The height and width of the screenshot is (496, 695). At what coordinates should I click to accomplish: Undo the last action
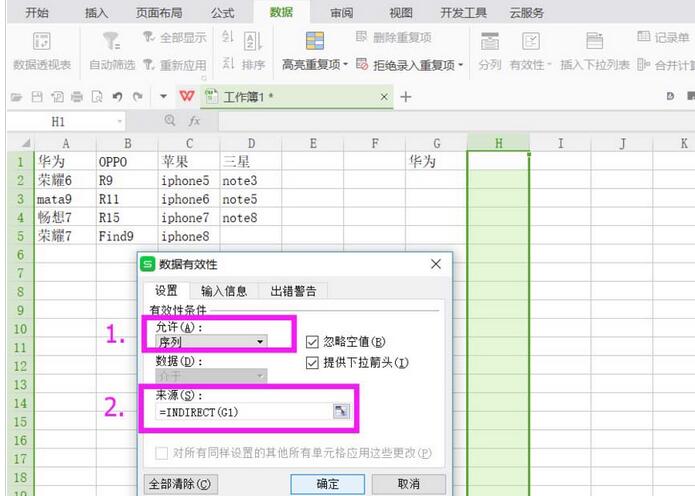pyautogui.click(x=117, y=97)
